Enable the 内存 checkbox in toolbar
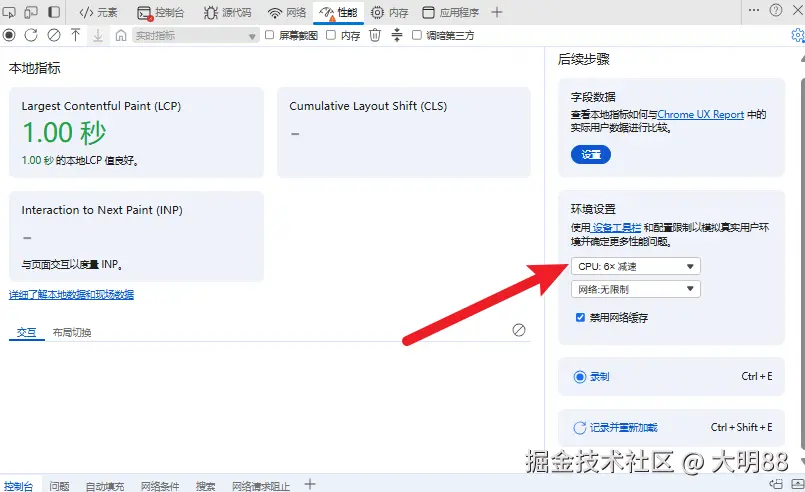The height and width of the screenshot is (492, 805). point(331,35)
